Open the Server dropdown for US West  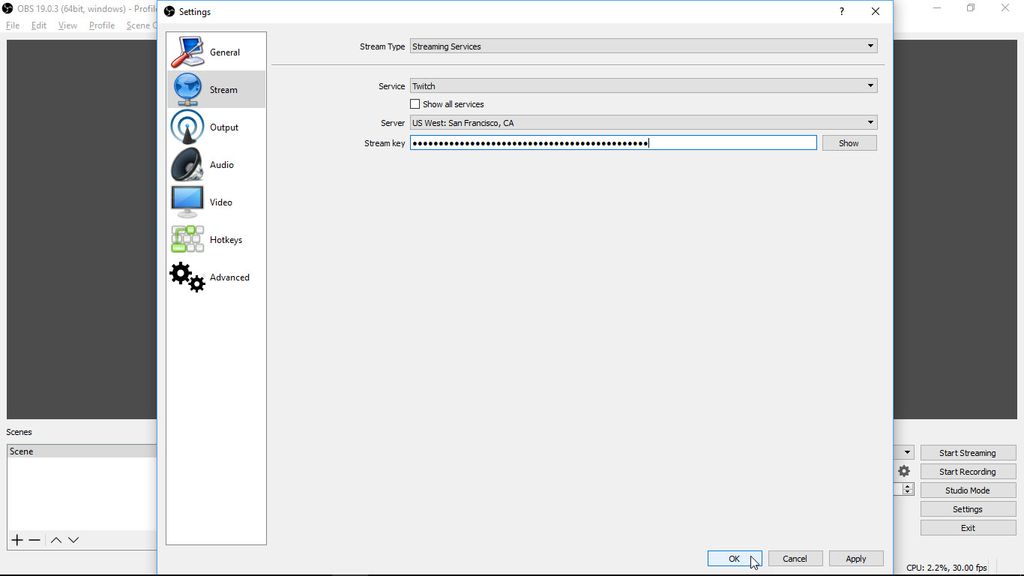point(643,122)
